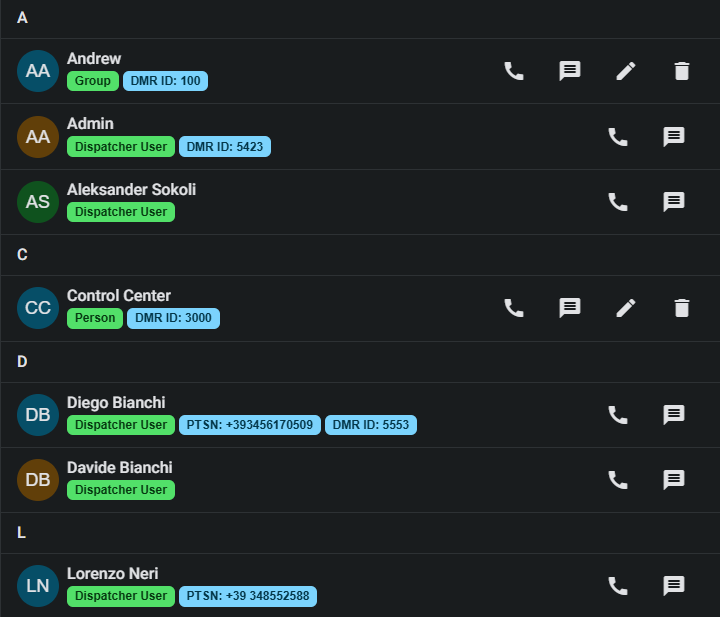Call the Andrew group contact
Viewport: 720px width, 617px height.
pos(514,71)
